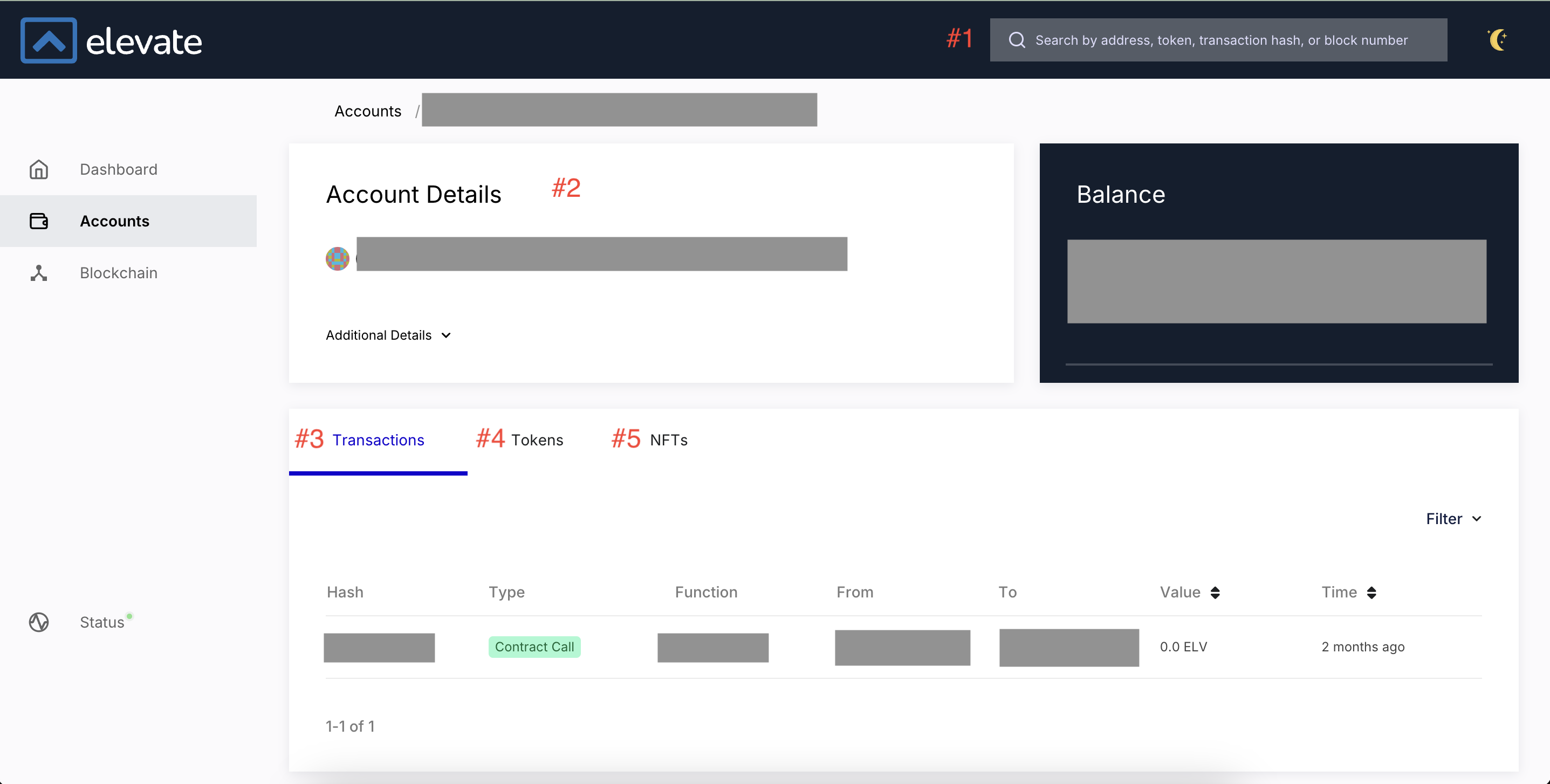The height and width of the screenshot is (784, 1550).
Task: Click the account identicon avatar
Action: pos(338,259)
